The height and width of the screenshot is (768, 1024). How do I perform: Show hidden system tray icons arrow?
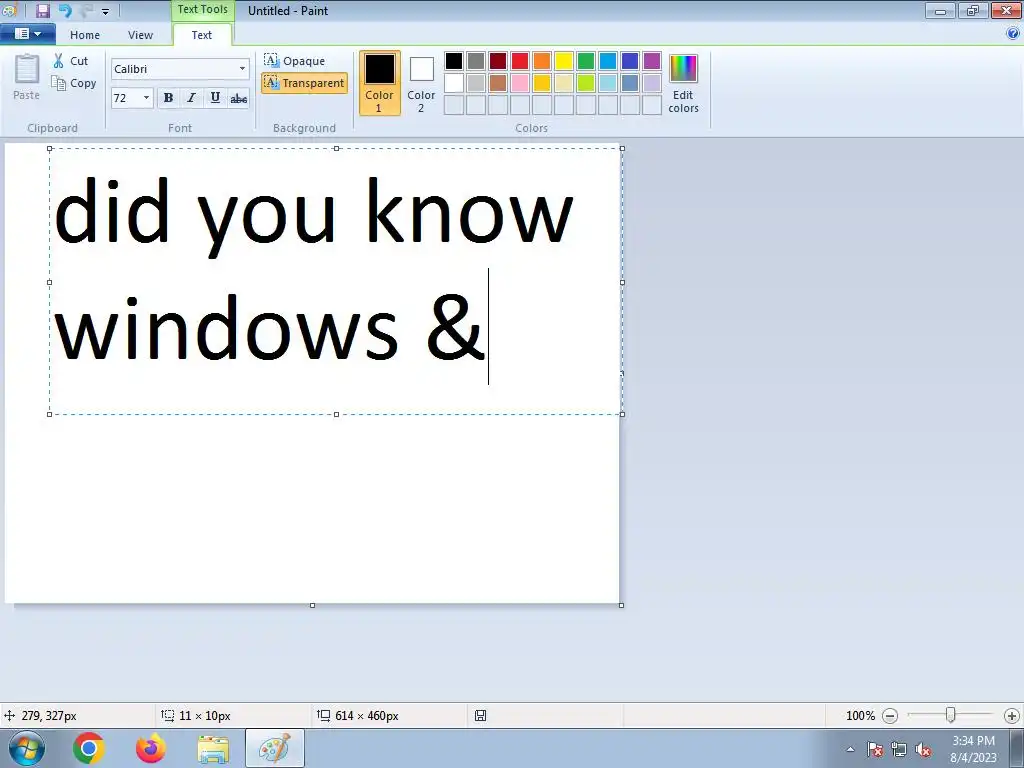(850, 749)
